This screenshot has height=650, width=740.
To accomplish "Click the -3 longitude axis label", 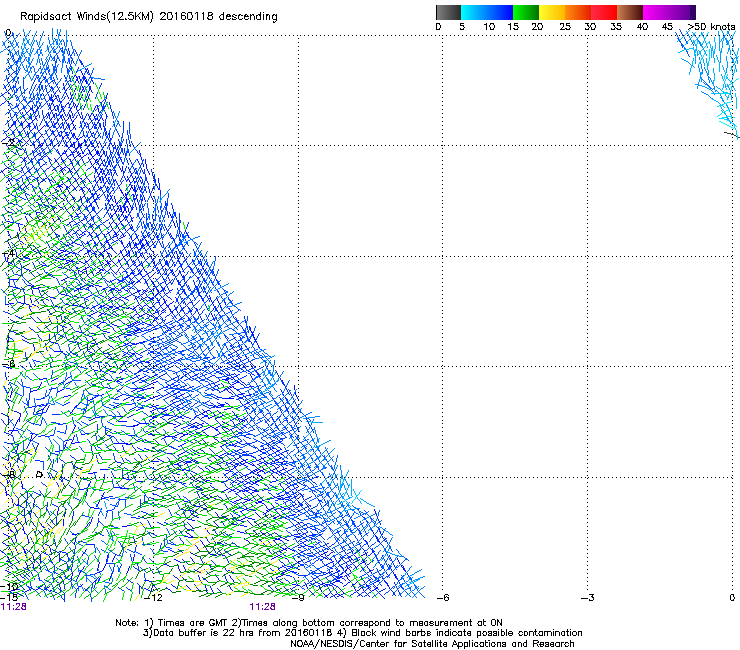I will click(588, 598).
